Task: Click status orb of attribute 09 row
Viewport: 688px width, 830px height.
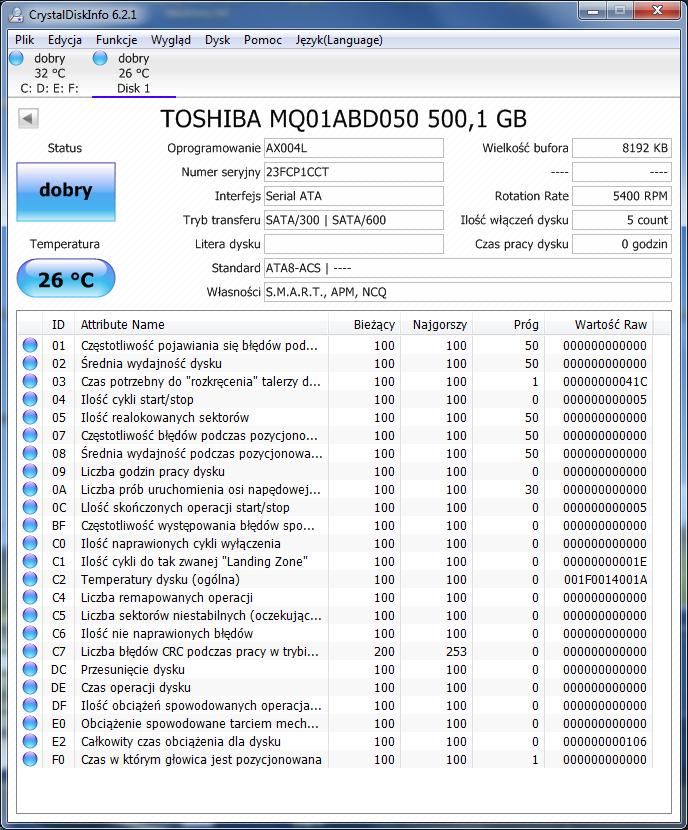Action: (x=30, y=471)
